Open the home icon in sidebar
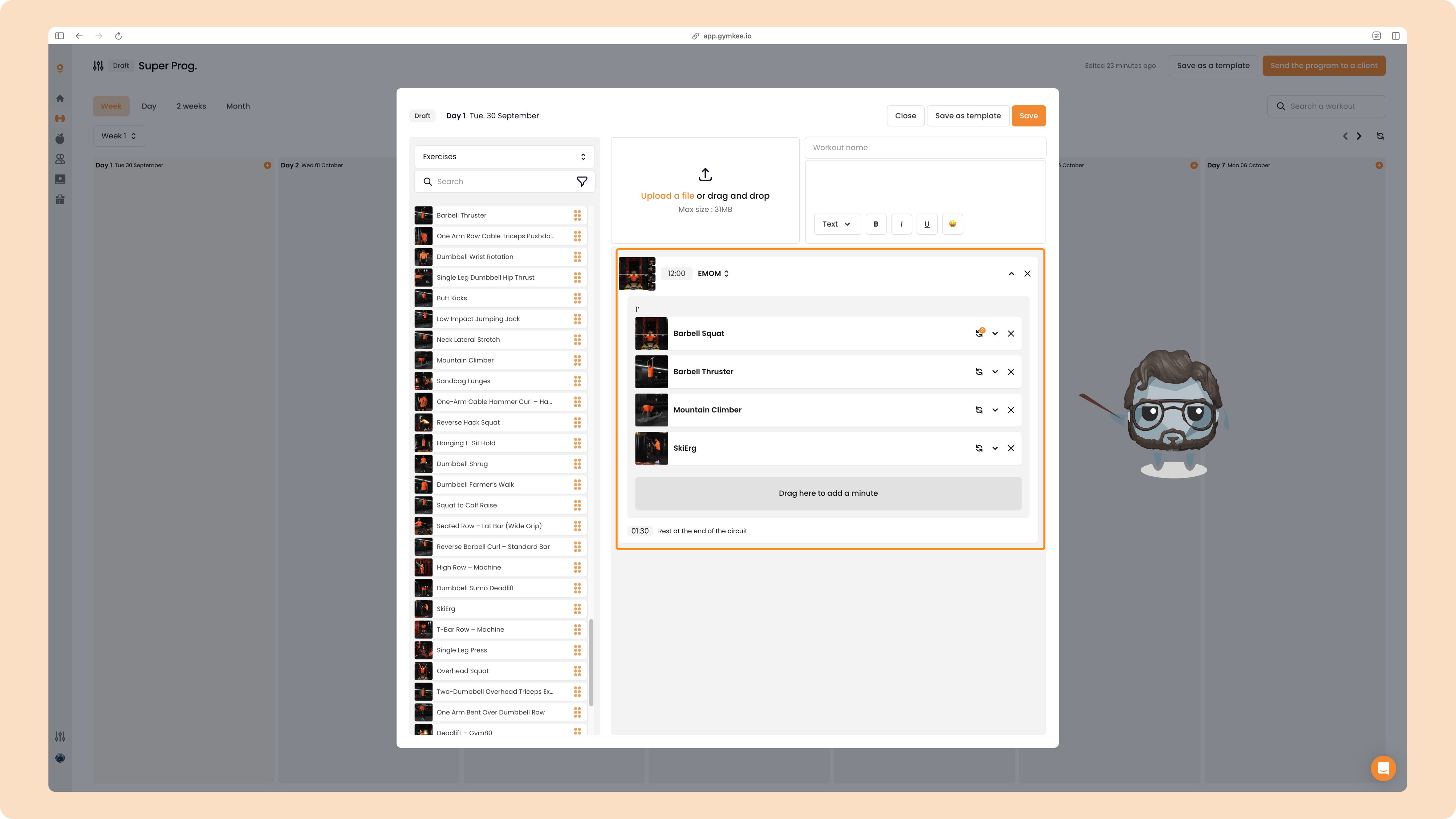This screenshot has height=819, width=1456. pos(60,99)
